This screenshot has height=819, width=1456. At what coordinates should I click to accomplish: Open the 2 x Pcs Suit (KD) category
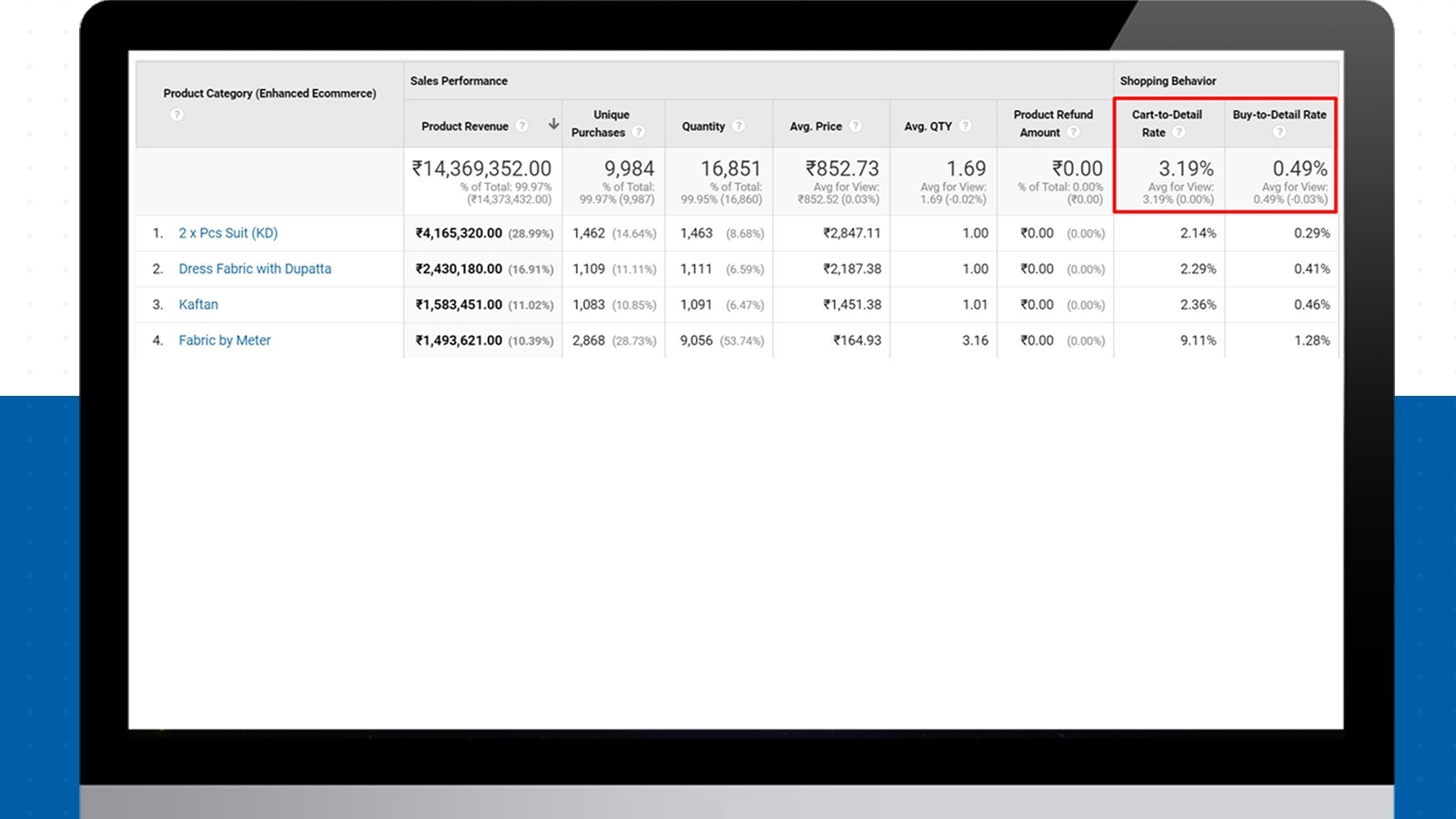coord(228,233)
